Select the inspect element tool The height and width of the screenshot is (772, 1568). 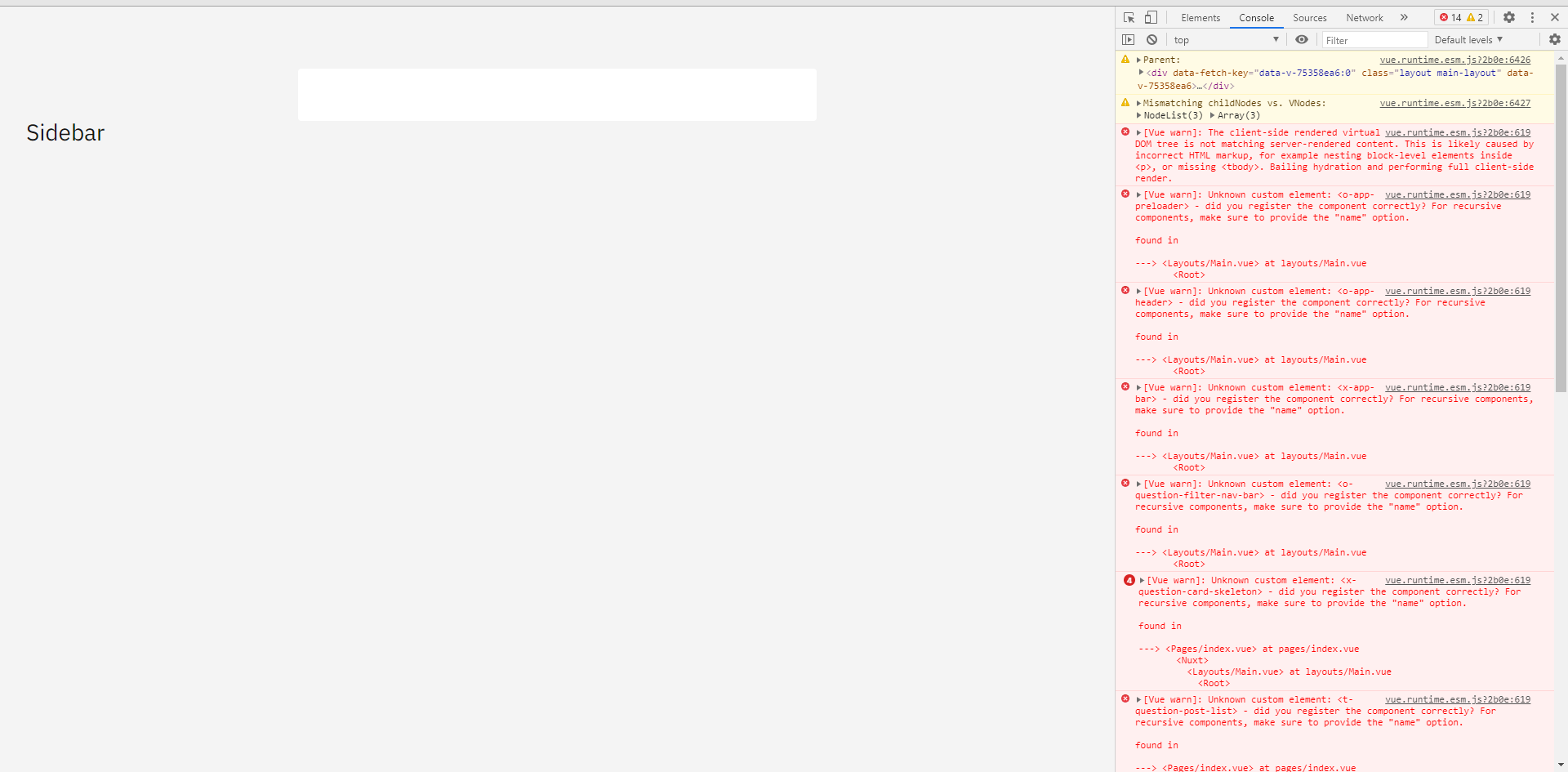[1129, 17]
